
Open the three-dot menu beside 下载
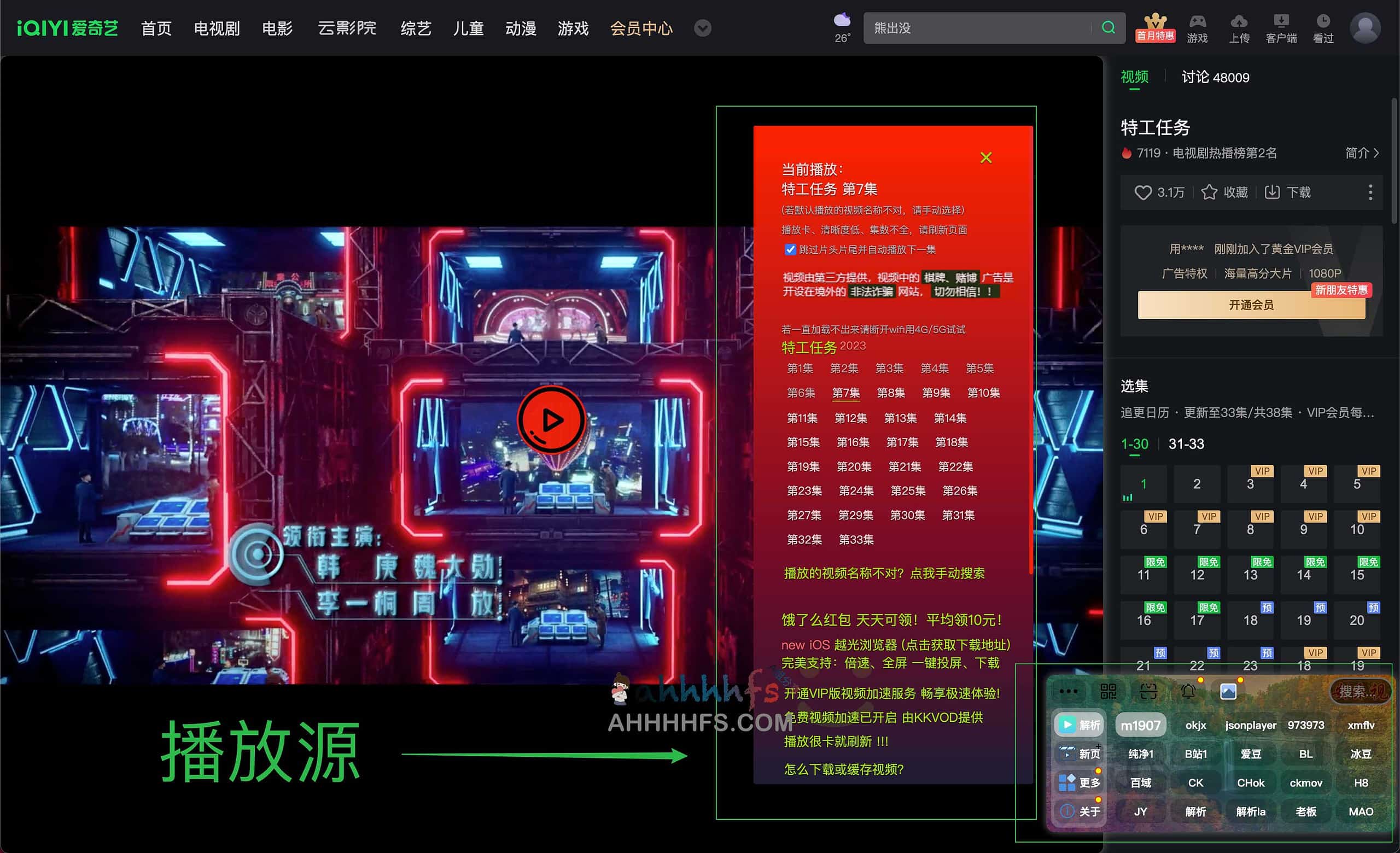point(1372,192)
